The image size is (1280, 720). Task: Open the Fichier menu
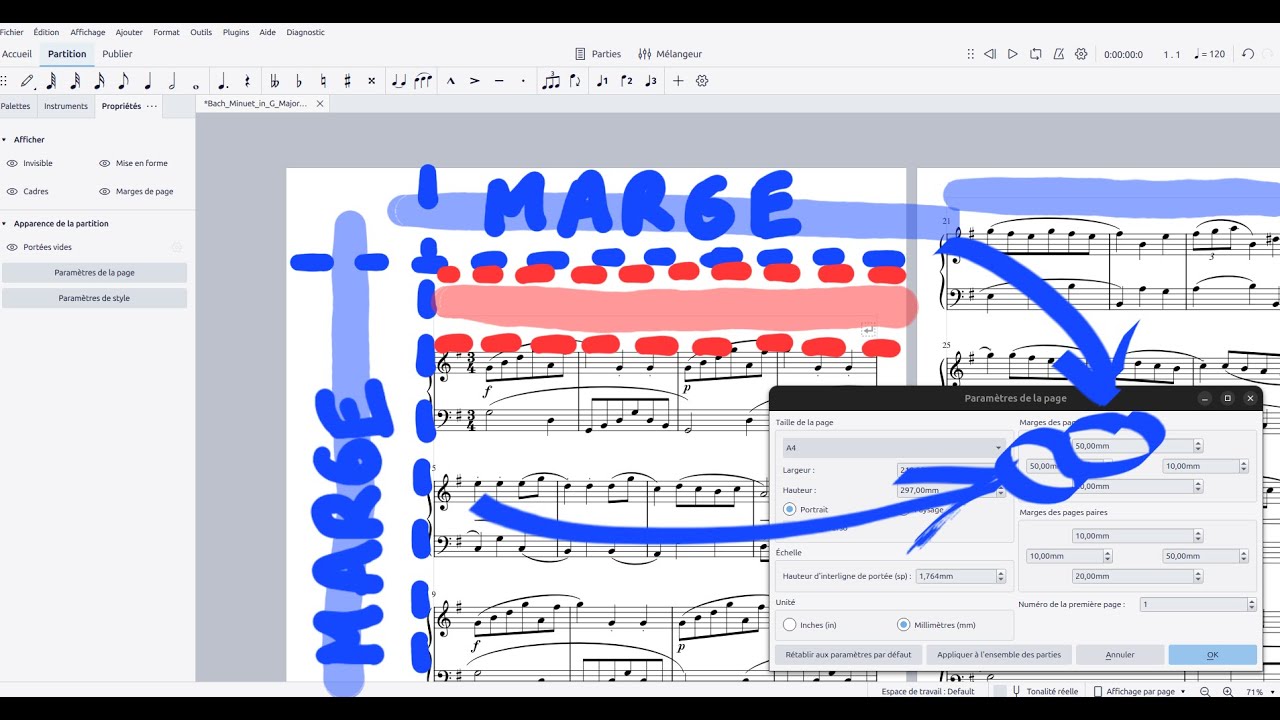coord(12,32)
